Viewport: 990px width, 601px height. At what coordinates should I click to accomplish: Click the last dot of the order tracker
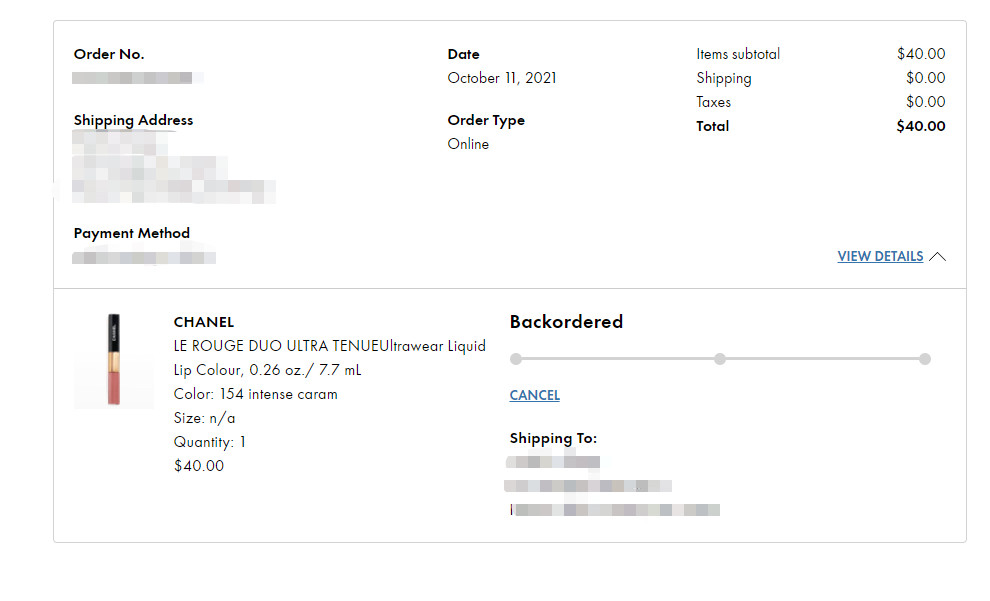925,359
